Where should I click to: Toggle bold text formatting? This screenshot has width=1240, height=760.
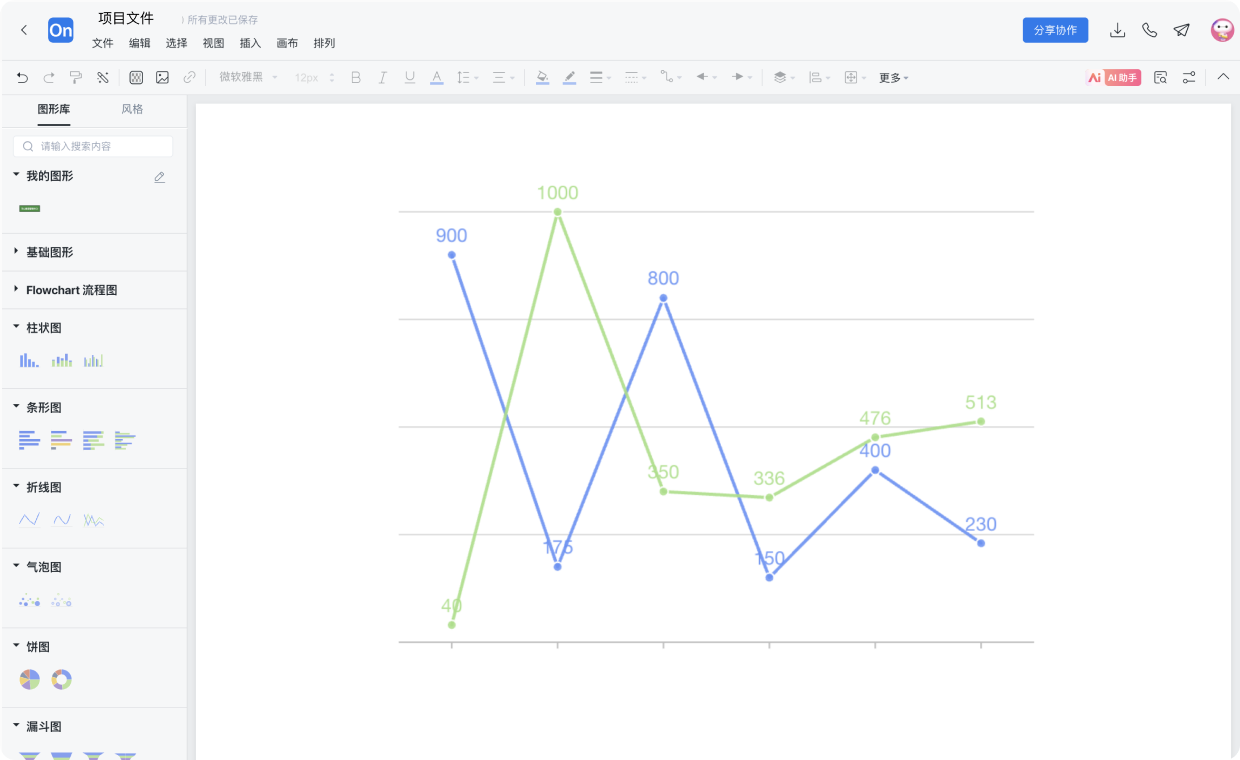[x=355, y=77]
